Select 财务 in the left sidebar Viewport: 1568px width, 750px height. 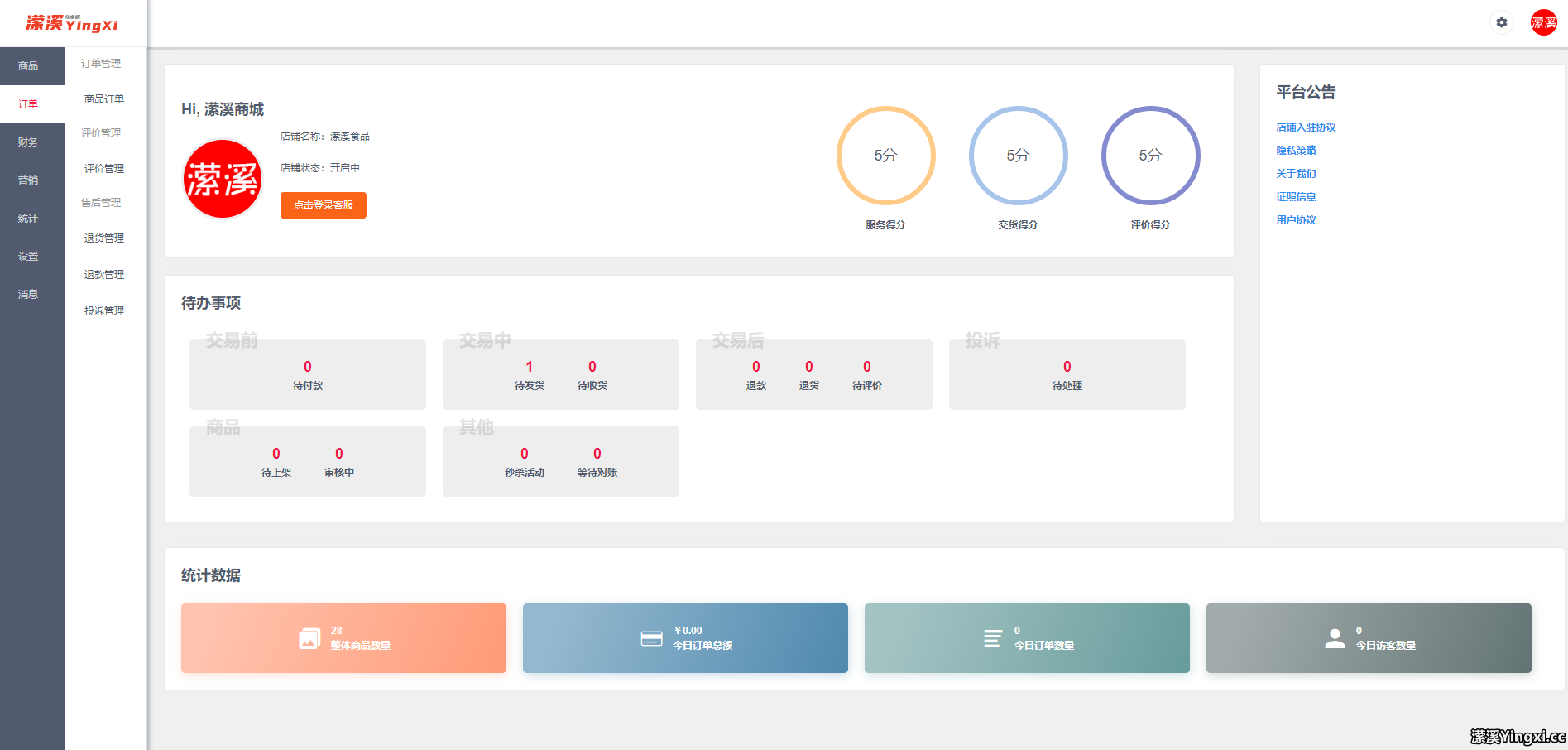[x=28, y=142]
